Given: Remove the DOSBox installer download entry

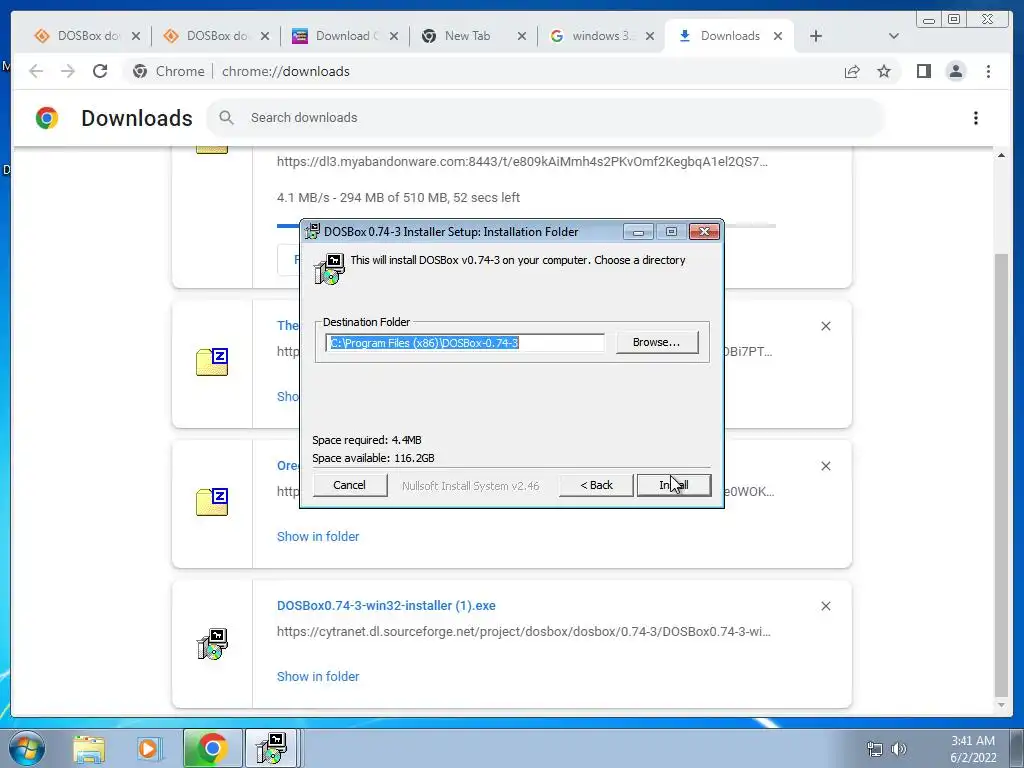Looking at the screenshot, I should coord(825,606).
